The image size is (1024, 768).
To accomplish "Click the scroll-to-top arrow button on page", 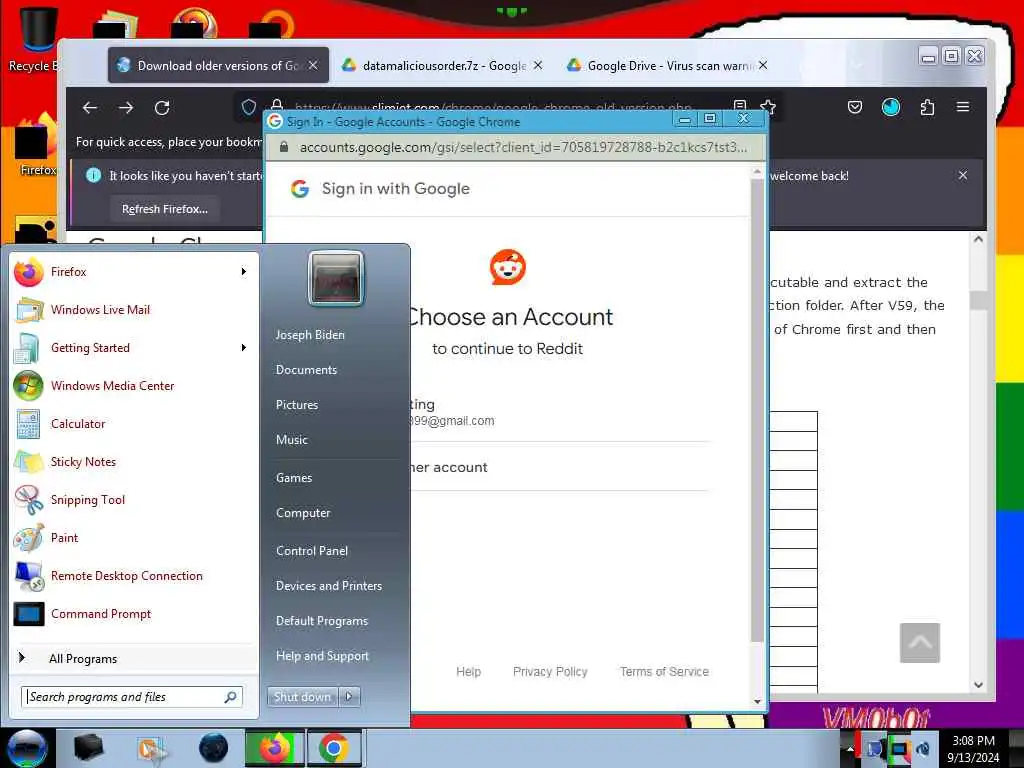I will pyautogui.click(x=920, y=643).
